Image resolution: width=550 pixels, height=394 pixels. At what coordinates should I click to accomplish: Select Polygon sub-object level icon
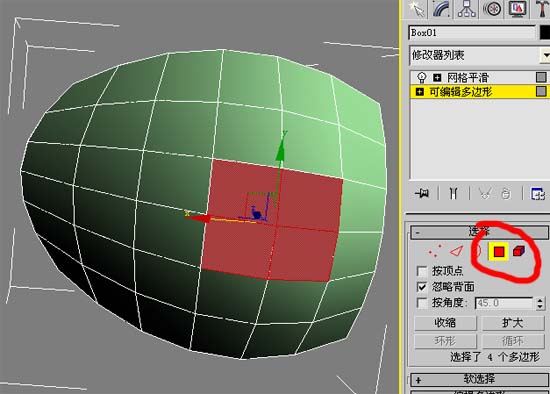click(x=499, y=251)
